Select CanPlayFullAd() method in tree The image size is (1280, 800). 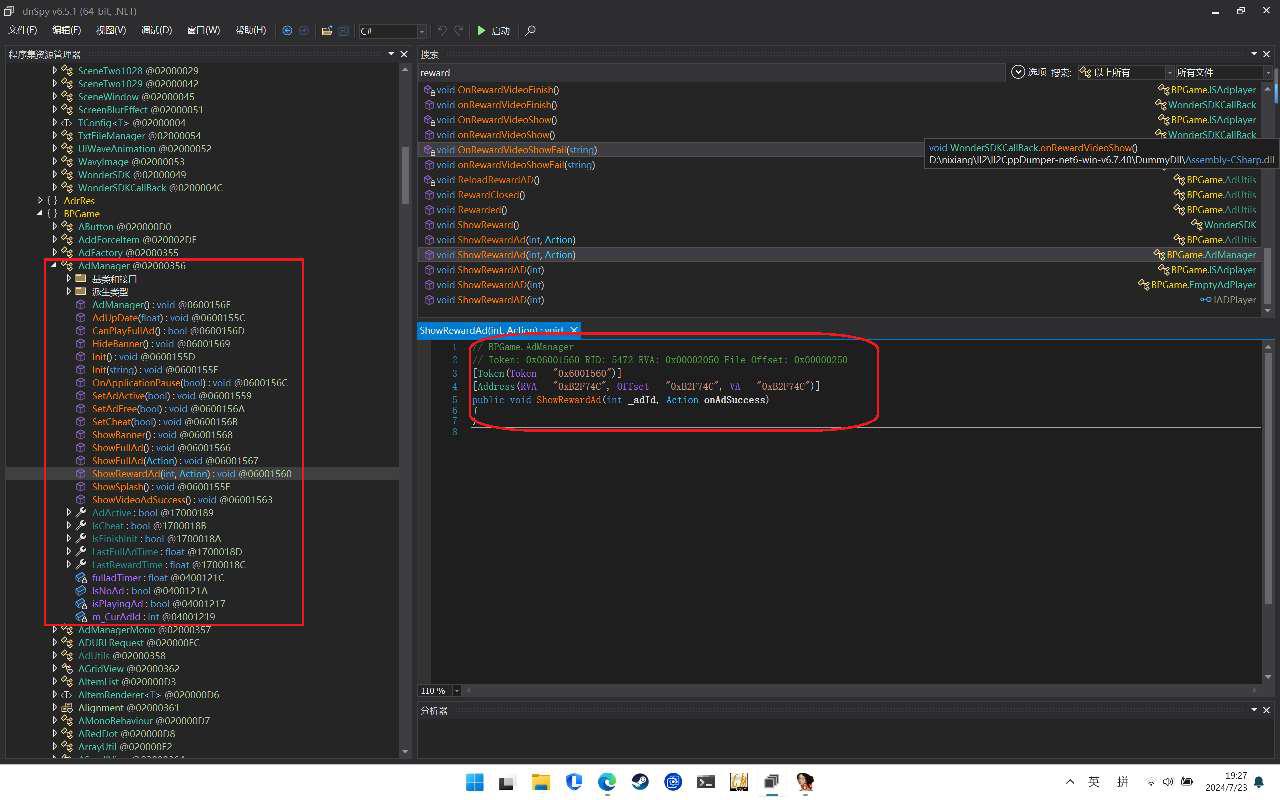click(168, 331)
